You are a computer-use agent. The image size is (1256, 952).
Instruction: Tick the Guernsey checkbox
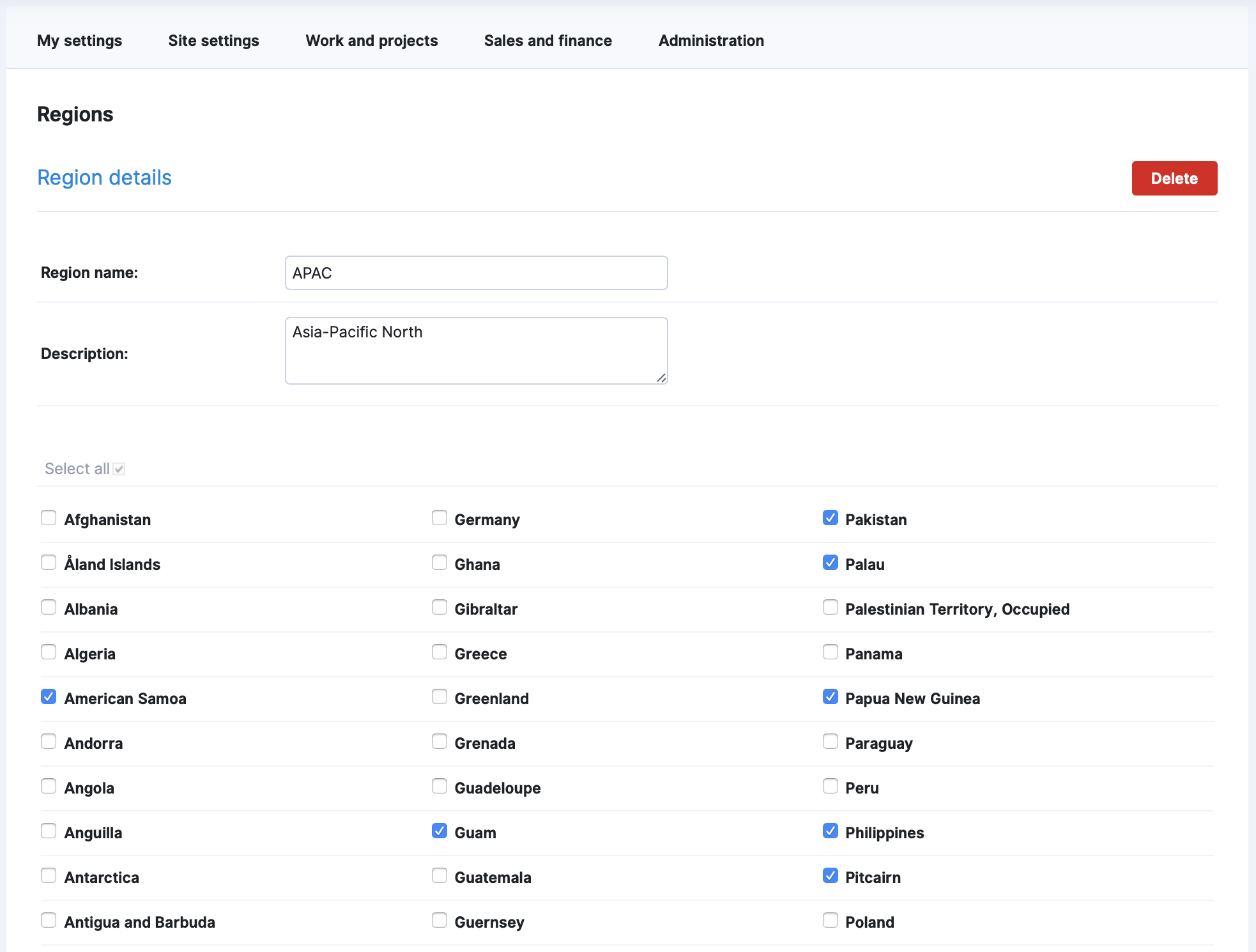440,920
